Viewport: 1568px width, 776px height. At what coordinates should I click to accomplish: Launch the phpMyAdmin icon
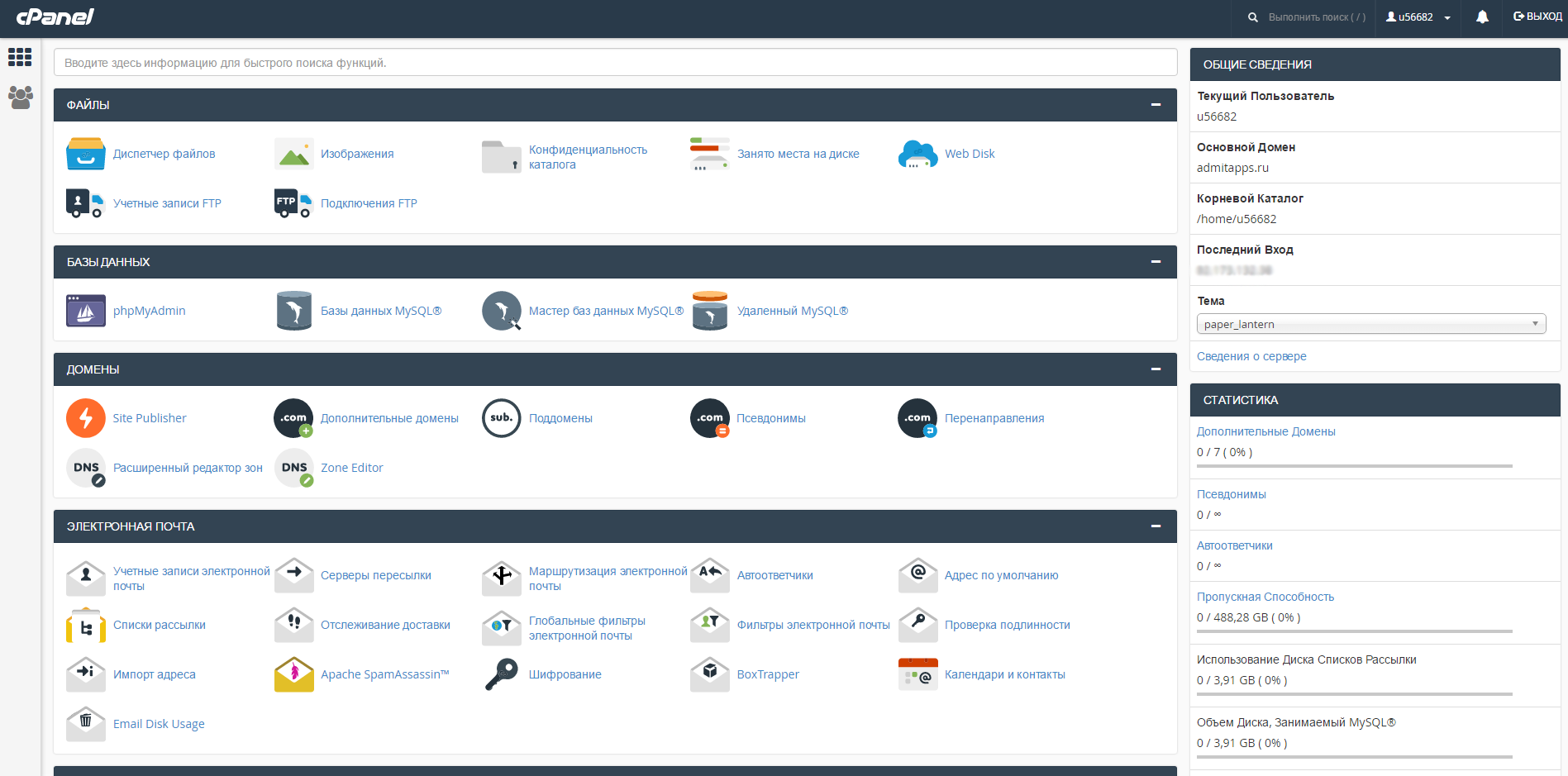pos(86,311)
